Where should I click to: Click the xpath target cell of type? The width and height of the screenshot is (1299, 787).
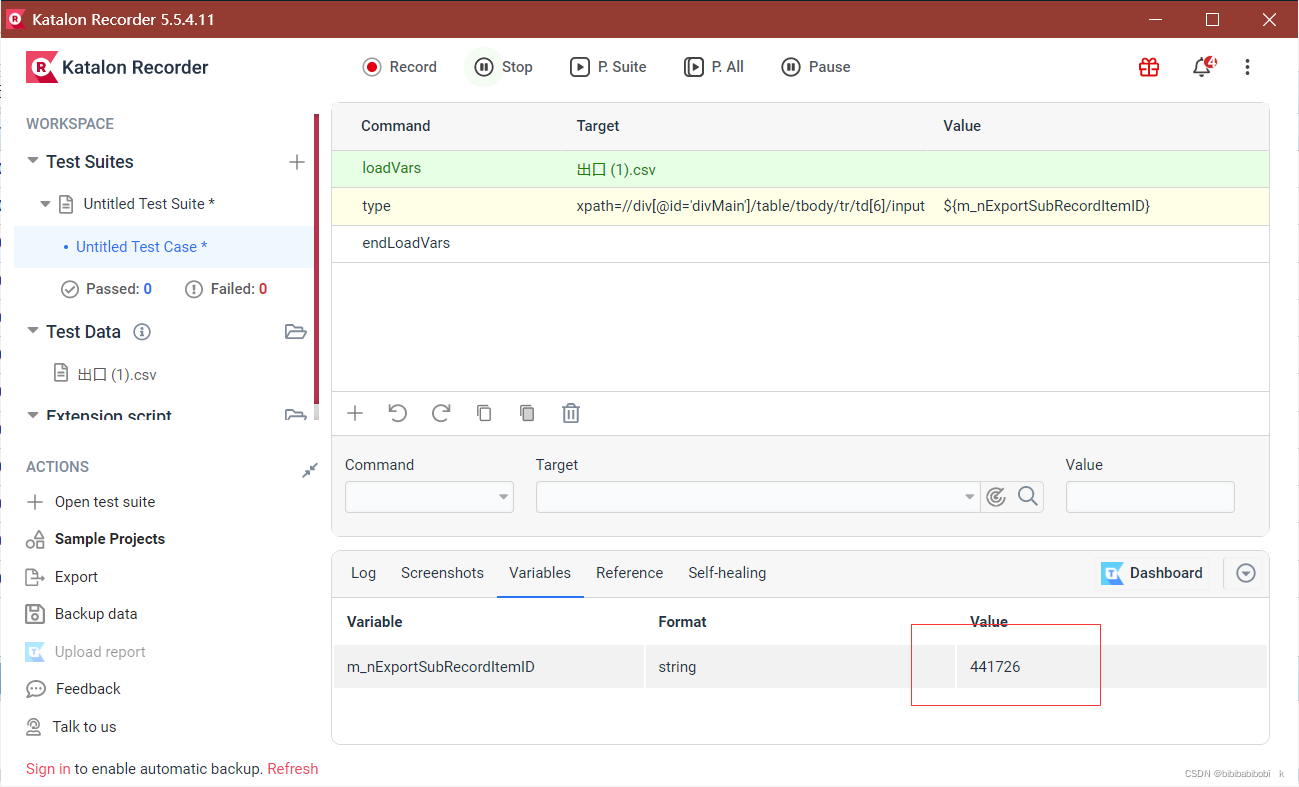tap(751, 206)
